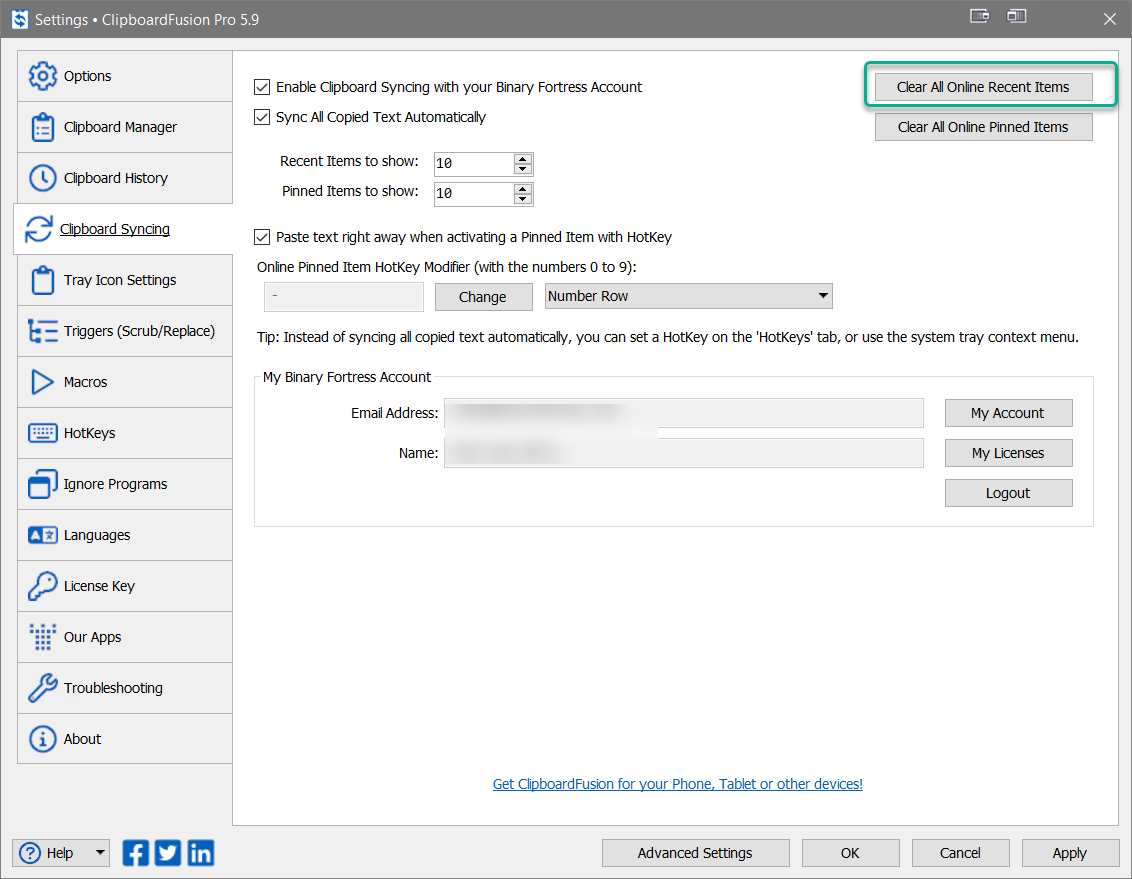The image size is (1132, 879).
Task: Select the Ignore Programs tab
Action: [x=125, y=484]
